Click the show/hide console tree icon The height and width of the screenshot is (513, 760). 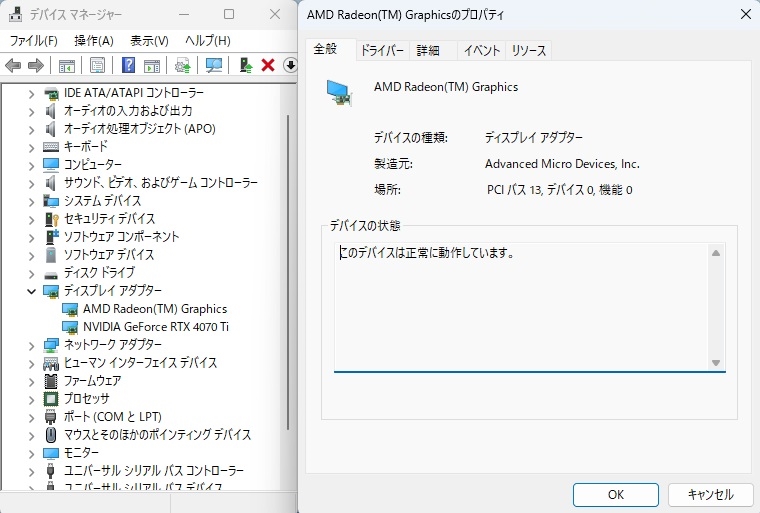(66, 65)
